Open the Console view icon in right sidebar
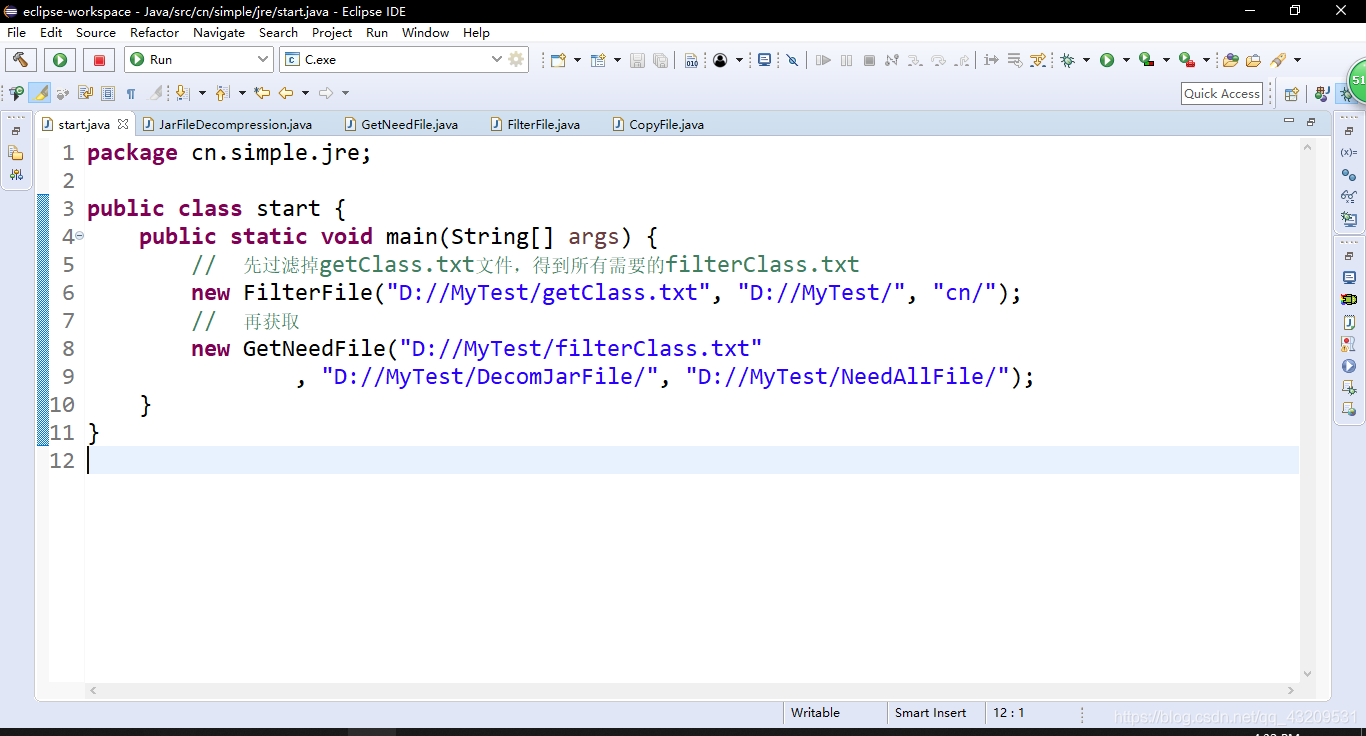 pos(1349,277)
